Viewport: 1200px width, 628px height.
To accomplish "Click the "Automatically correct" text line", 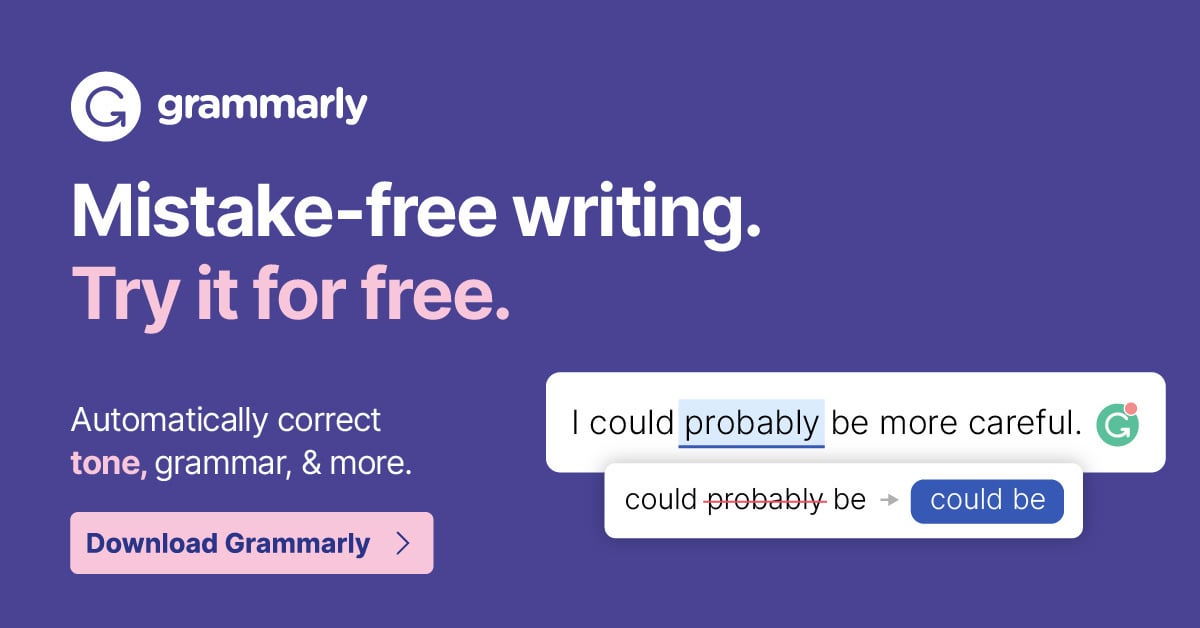I will [x=226, y=419].
